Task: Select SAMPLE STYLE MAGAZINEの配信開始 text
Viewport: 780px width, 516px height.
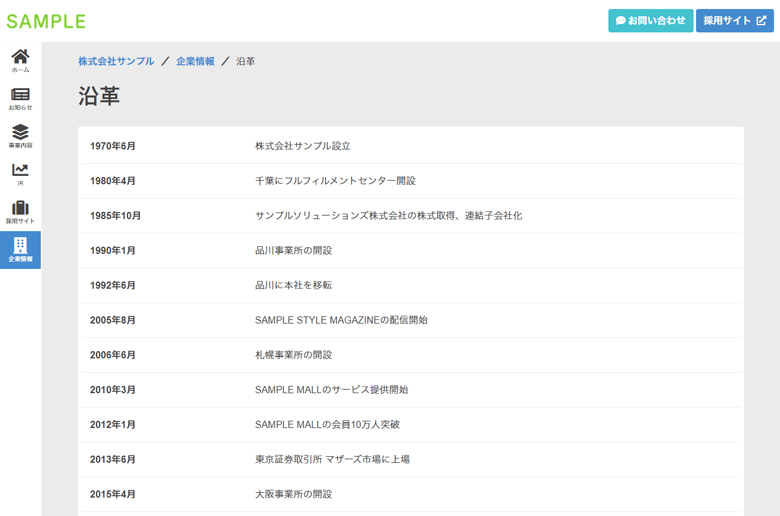Action: [341, 320]
